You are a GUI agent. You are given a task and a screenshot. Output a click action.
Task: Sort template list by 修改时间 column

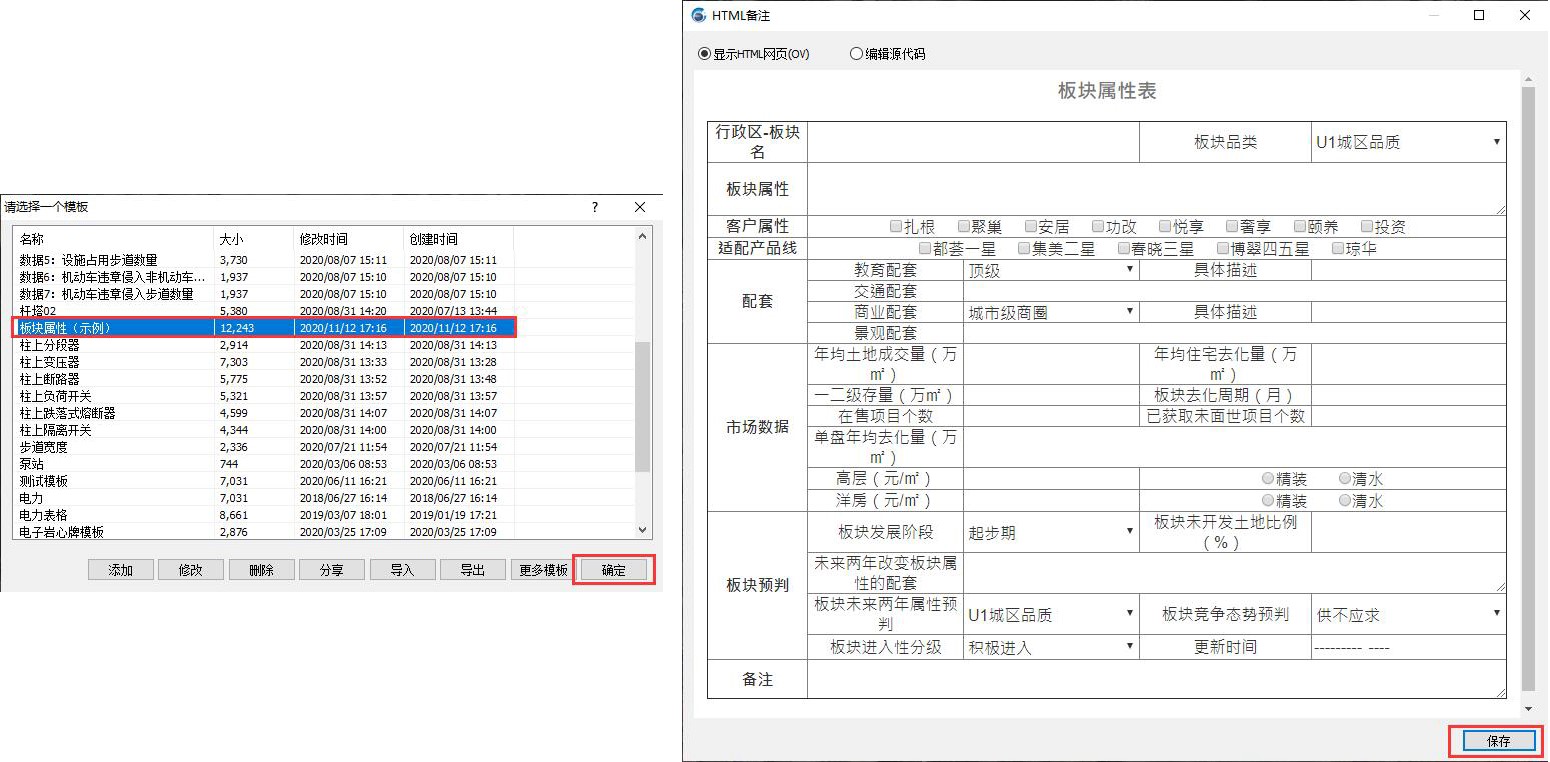click(x=348, y=239)
